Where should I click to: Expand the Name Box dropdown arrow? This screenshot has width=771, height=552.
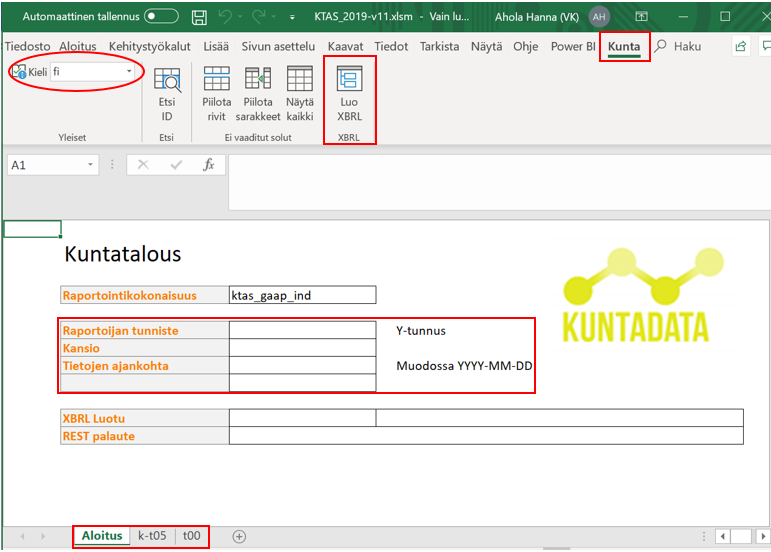(x=90, y=165)
